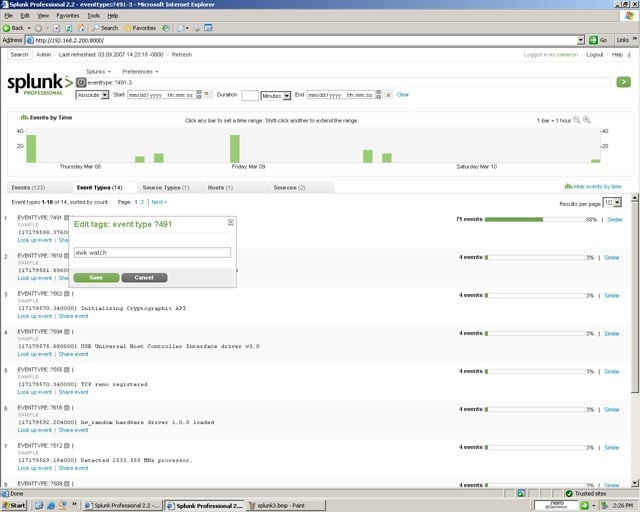The image size is (640, 512).
Task: Click the tags text field containing ewk watch
Action: [152, 252]
